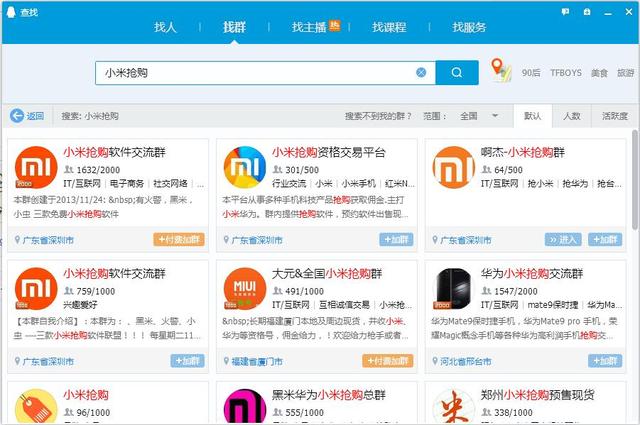Click the TFBOYS suggested keyword

click(566, 73)
